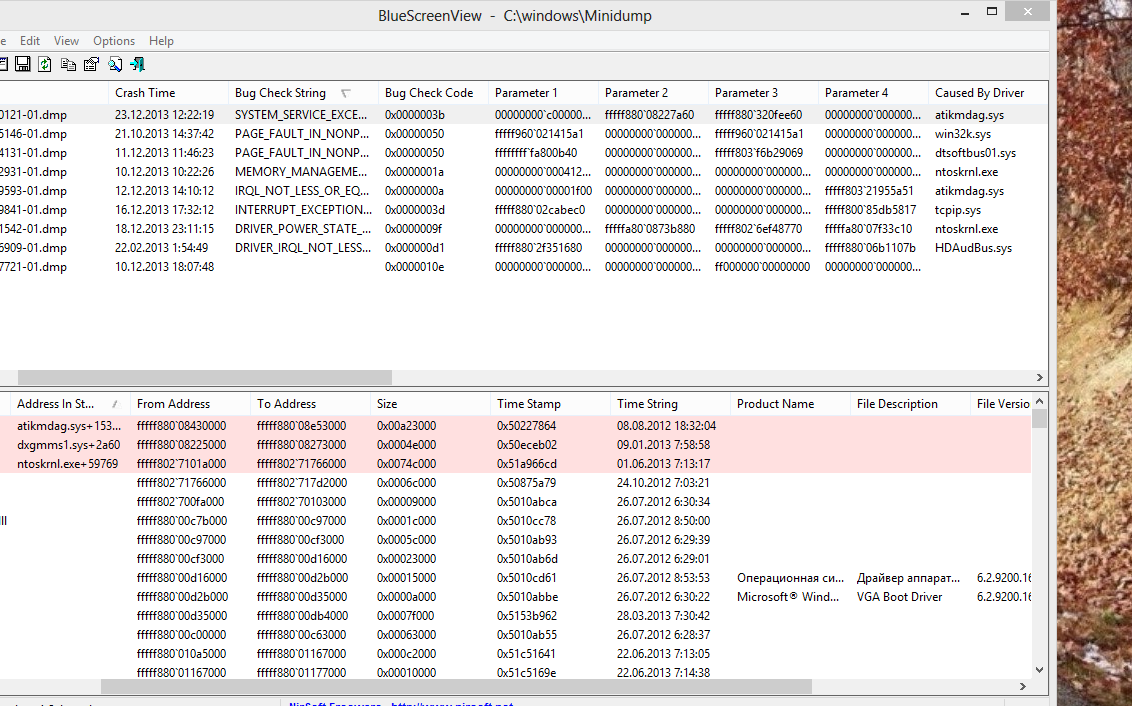Sort by Bug Check Code column header
The image size is (1132, 706).
[433, 92]
